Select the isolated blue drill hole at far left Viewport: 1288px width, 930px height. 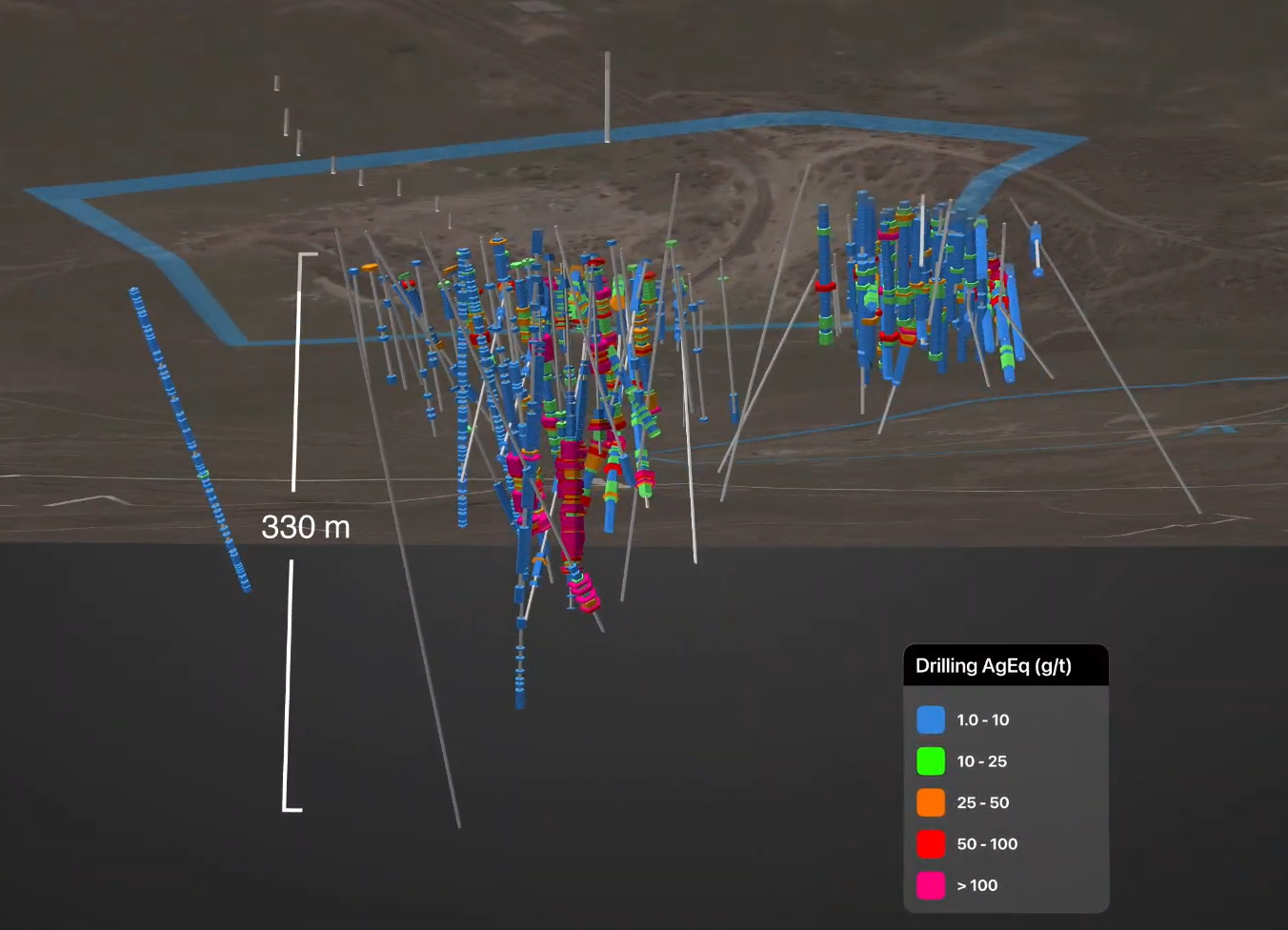click(x=189, y=438)
